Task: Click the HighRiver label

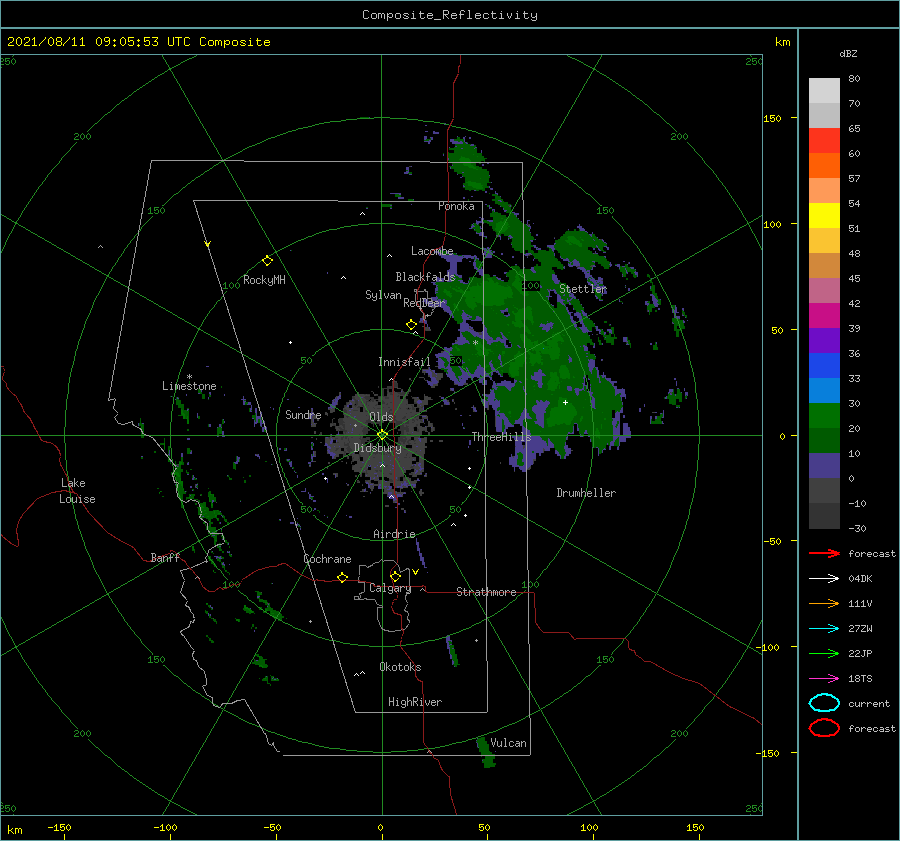Action: (x=414, y=702)
